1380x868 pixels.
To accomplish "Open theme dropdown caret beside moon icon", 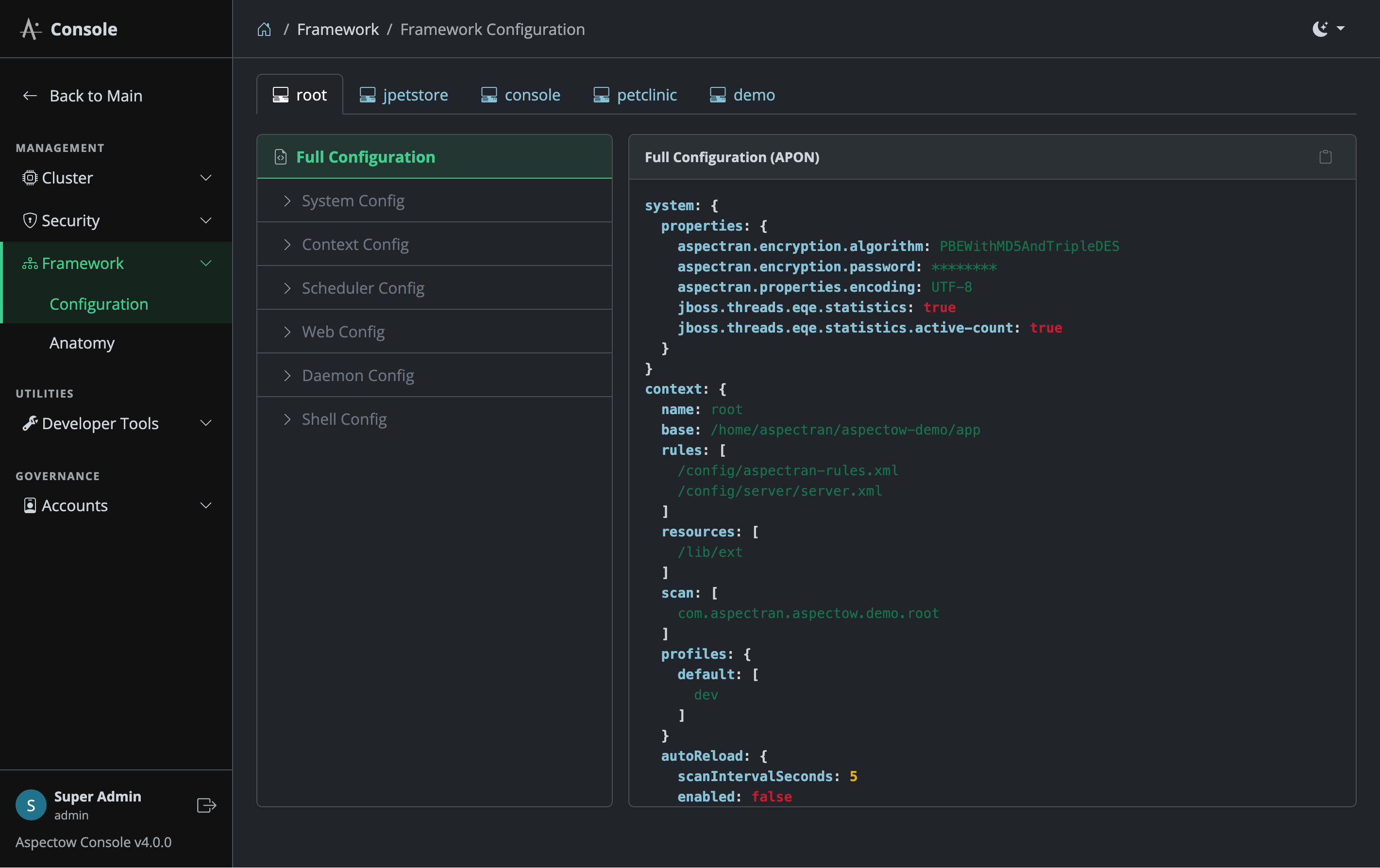I will pyautogui.click(x=1341, y=28).
